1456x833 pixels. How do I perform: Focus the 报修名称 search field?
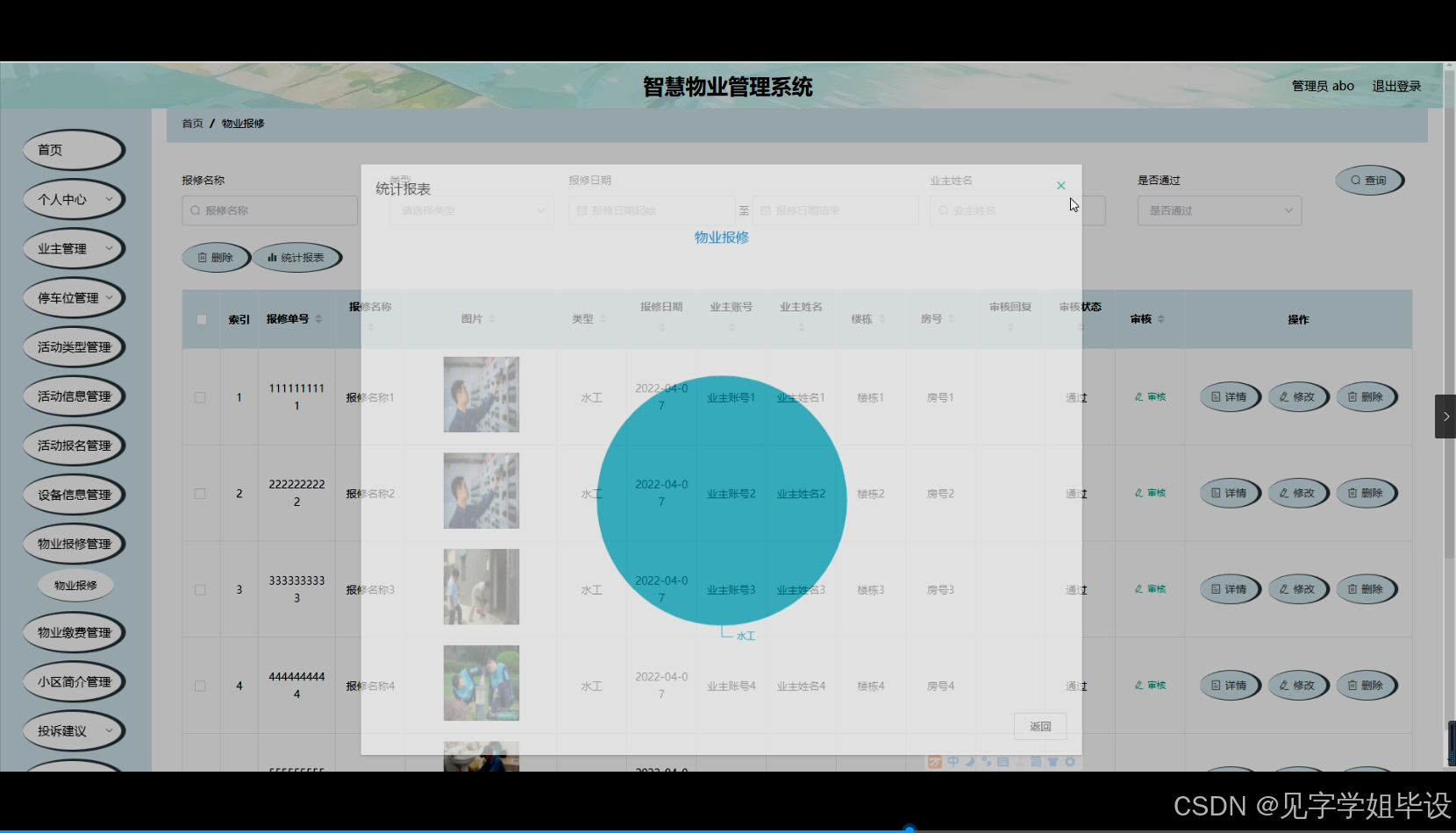pos(270,210)
